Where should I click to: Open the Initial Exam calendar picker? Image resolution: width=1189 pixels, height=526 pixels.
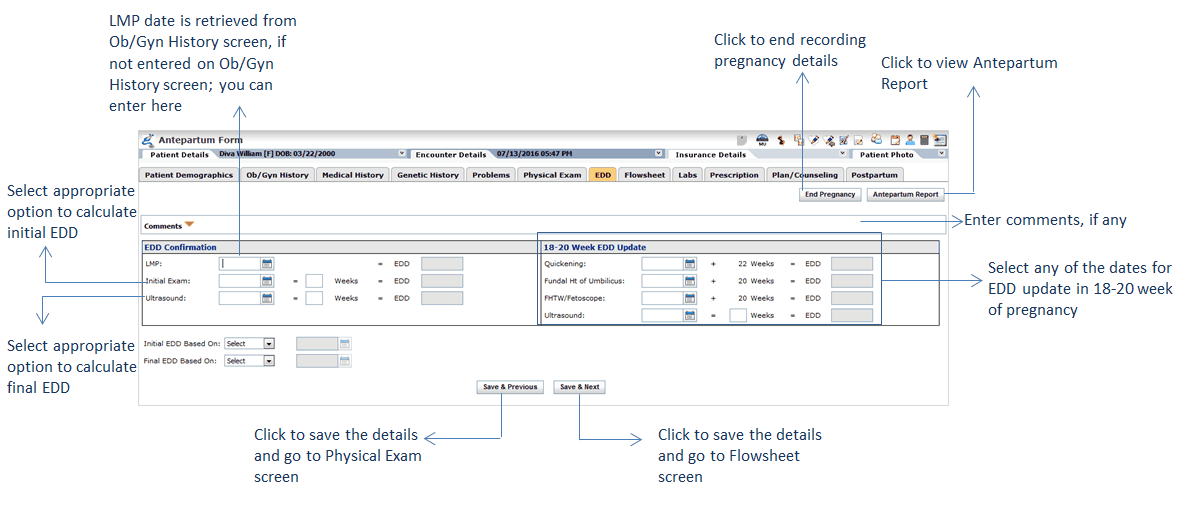(267, 281)
